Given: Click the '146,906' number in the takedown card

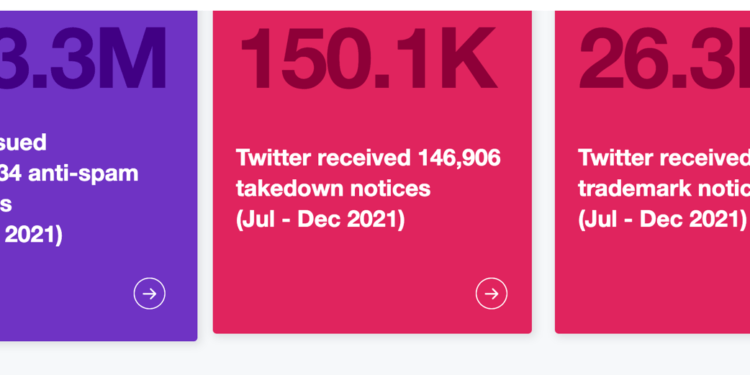Looking at the screenshot, I should pyautogui.click(x=459, y=158).
